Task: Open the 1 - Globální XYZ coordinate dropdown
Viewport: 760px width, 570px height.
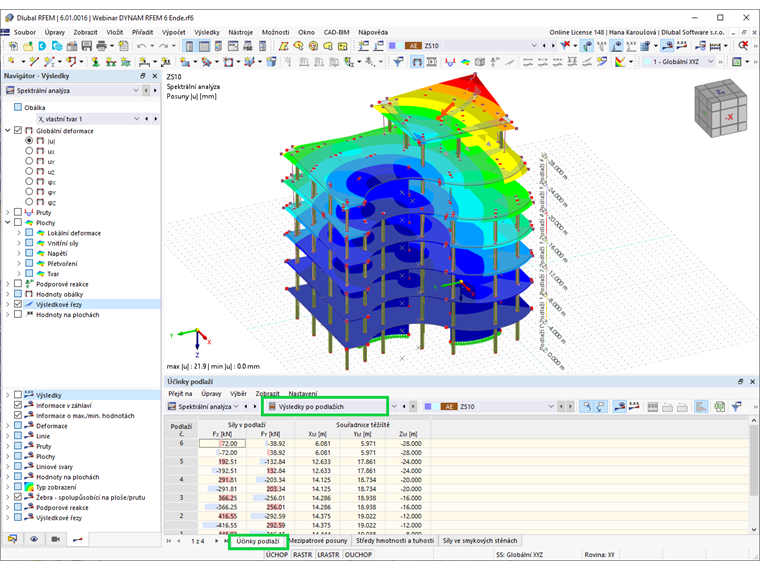Action: 711,62
